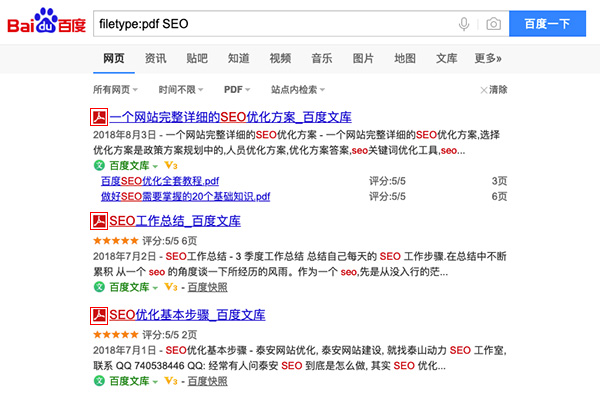Viewport: 600px width, 400px height.
Task: Switch to the 图片 tab
Action: pyautogui.click(x=363, y=58)
